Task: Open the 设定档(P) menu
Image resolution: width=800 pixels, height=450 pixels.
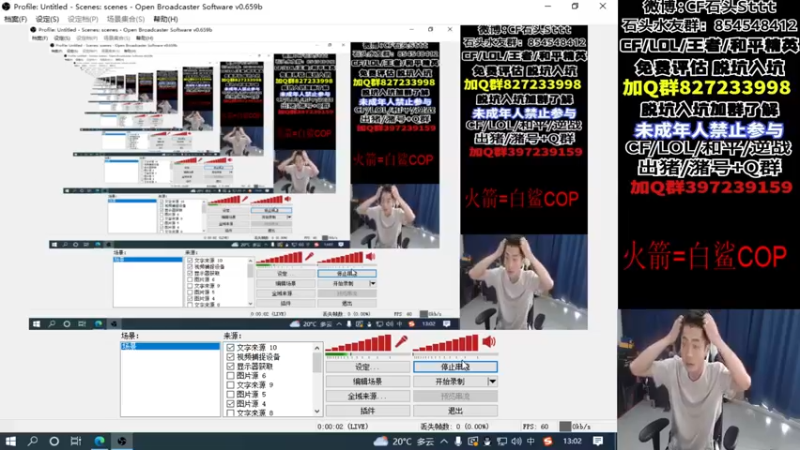Action: click(83, 19)
